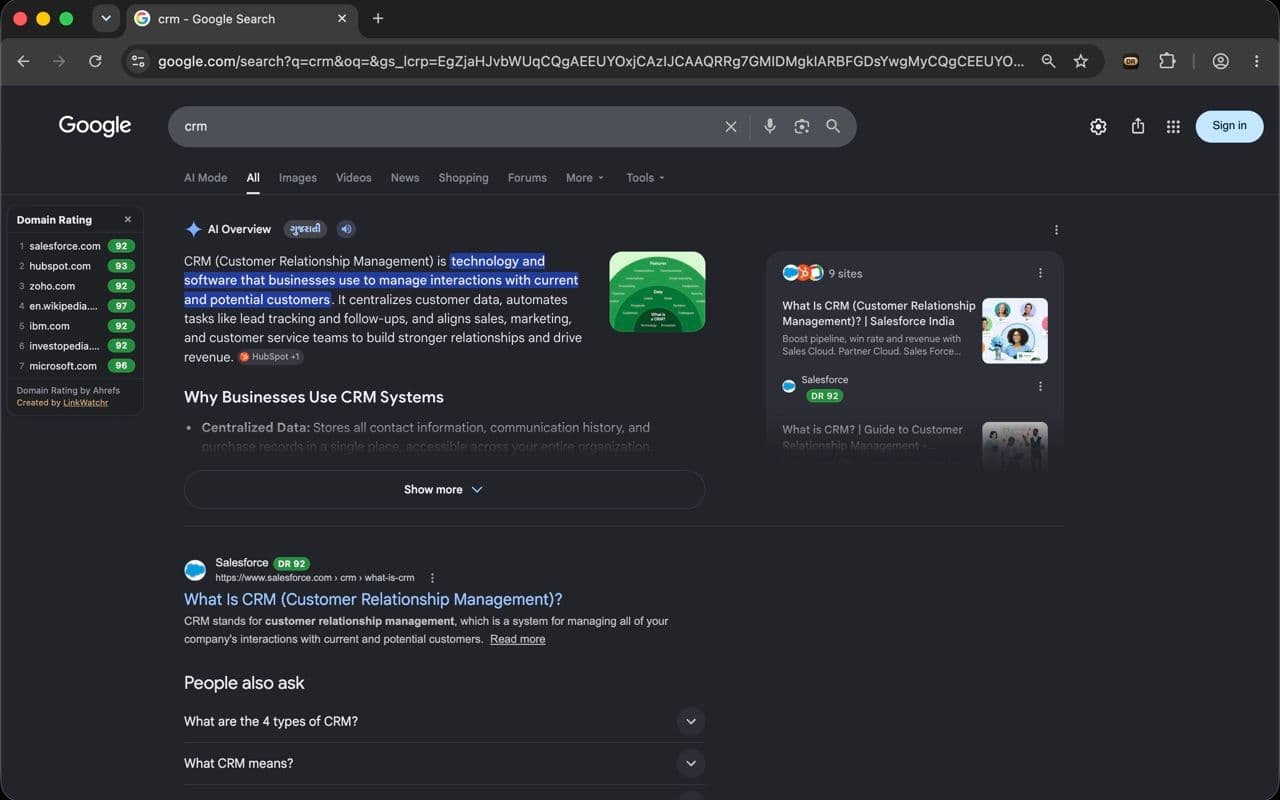Screen dimensions: 1280x800
Task: Click the address bar URL
Action: tap(590, 61)
